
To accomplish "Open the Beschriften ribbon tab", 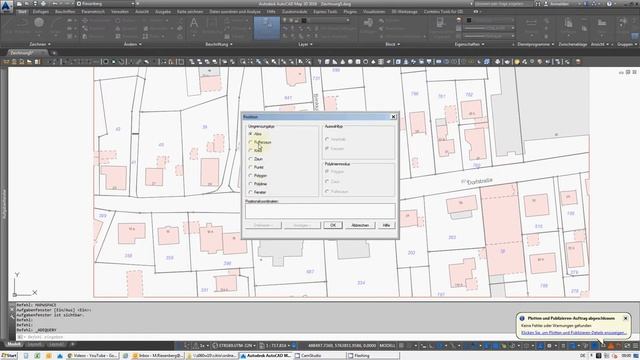I will click(x=65, y=12).
